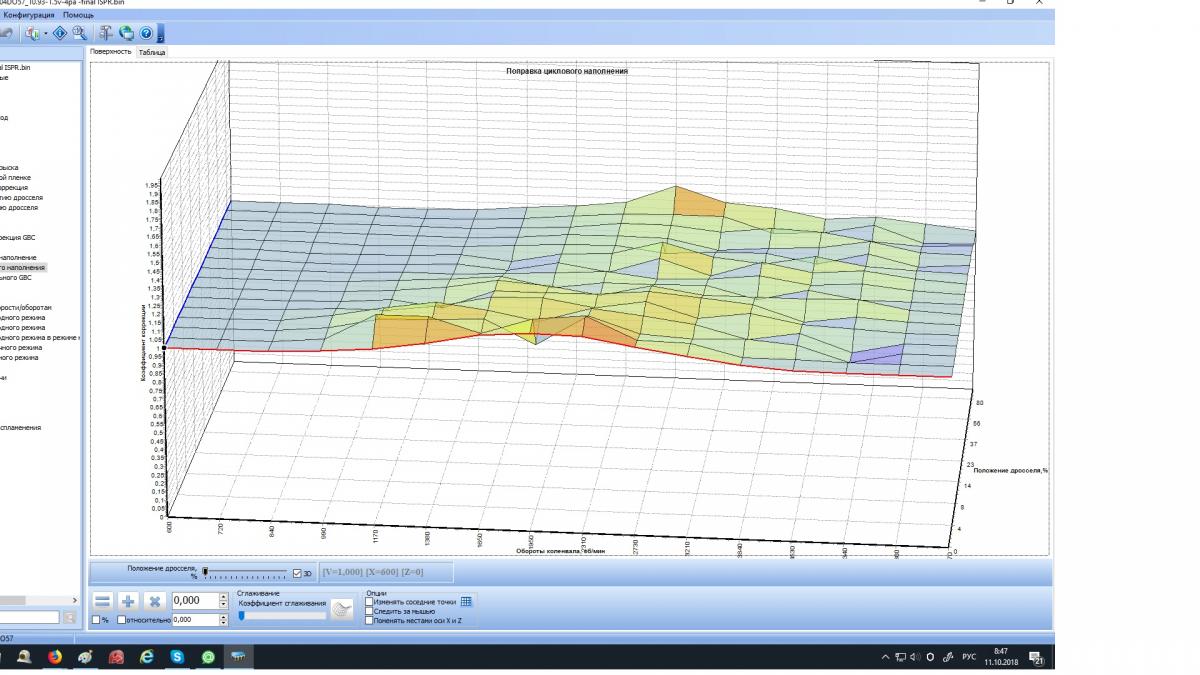The width and height of the screenshot is (1200, 675).
Task: Open Skype from the taskbar
Action: click(x=177, y=657)
